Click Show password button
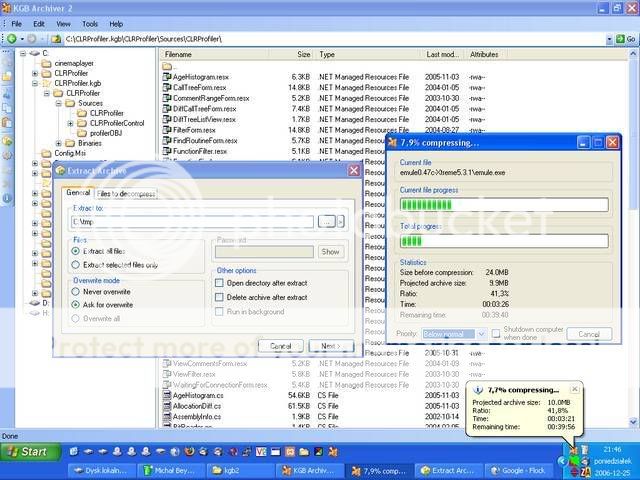 tap(330, 252)
